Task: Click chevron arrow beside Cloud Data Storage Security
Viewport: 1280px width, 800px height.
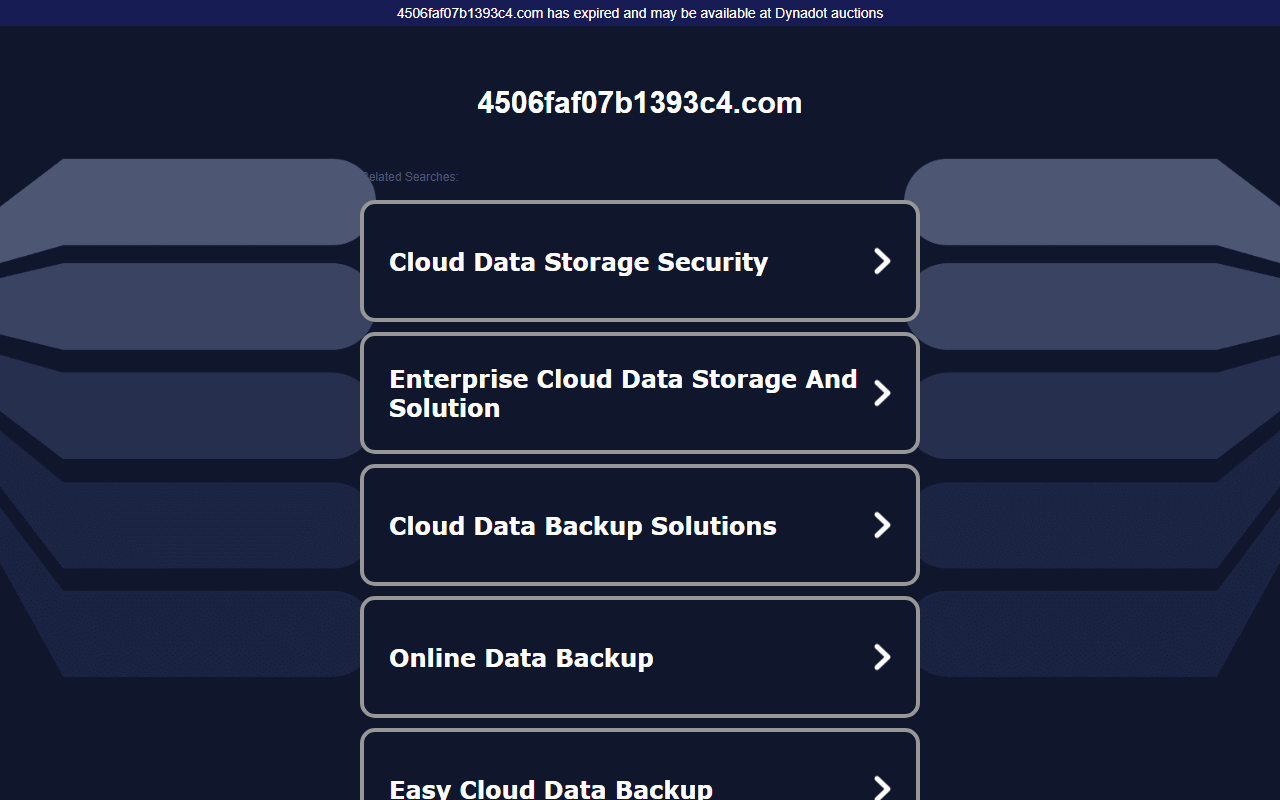Action: [882, 261]
